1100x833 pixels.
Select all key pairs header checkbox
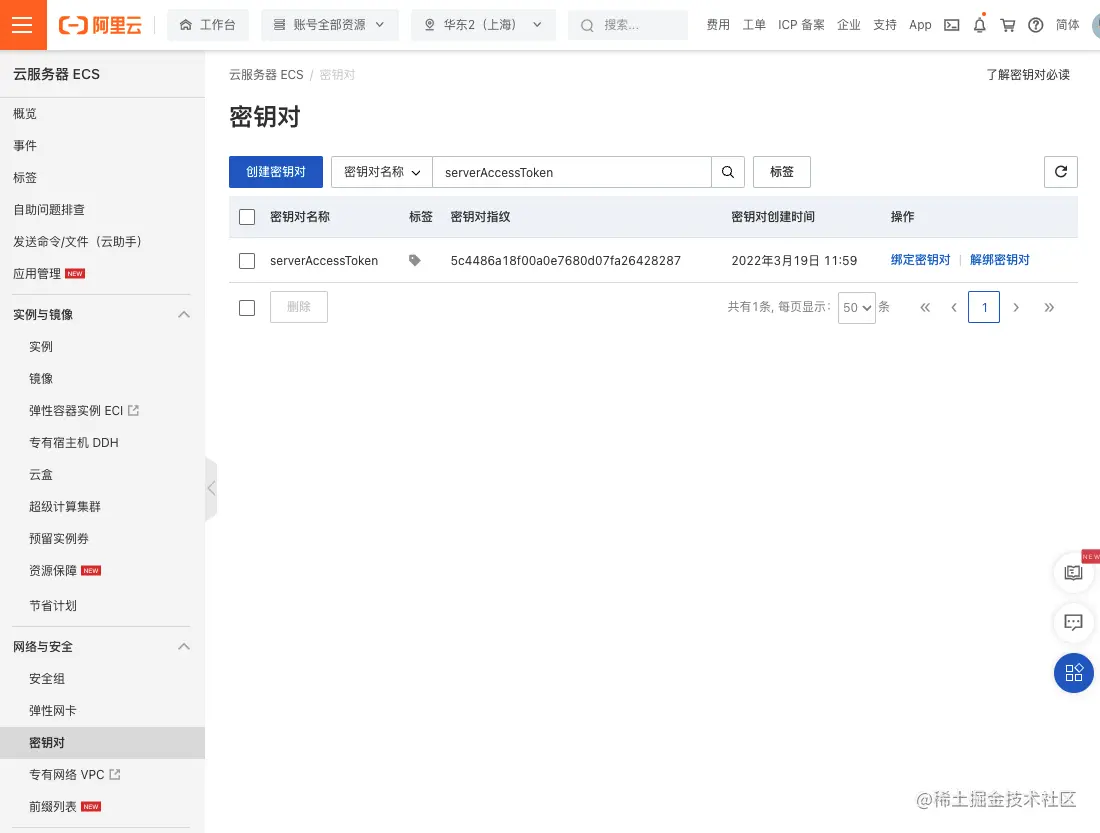(x=247, y=217)
